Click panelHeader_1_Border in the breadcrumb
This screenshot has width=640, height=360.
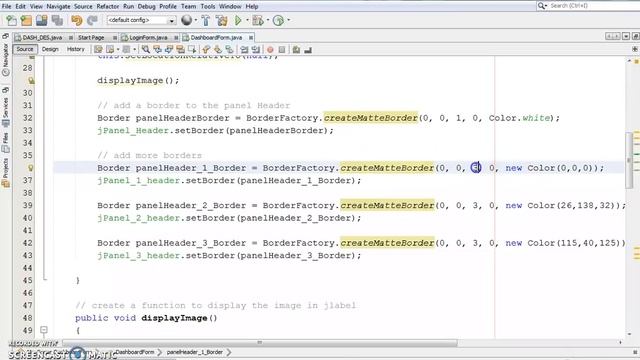tap(195, 352)
